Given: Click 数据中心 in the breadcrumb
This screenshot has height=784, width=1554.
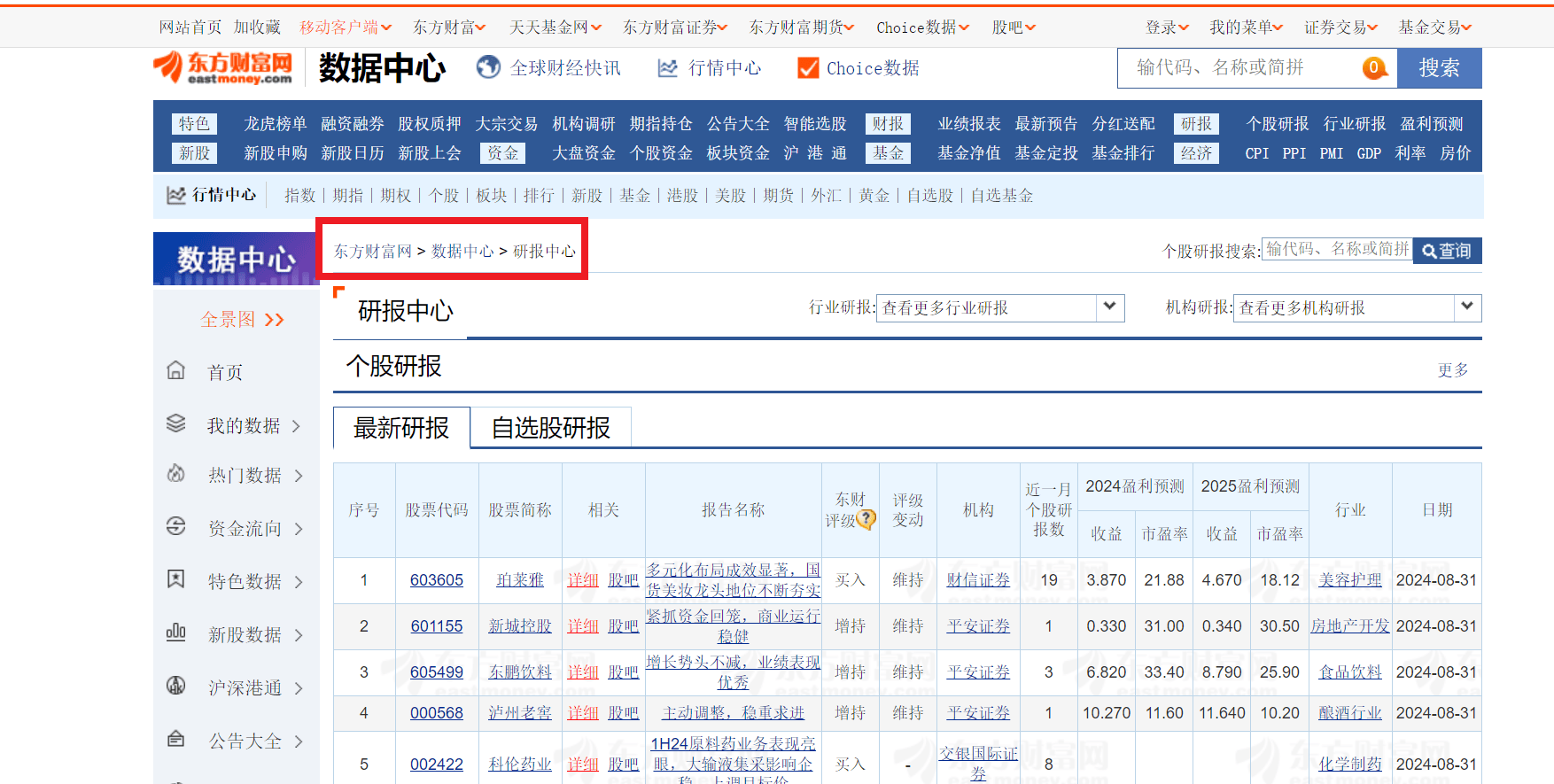Looking at the screenshot, I should (x=462, y=252).
